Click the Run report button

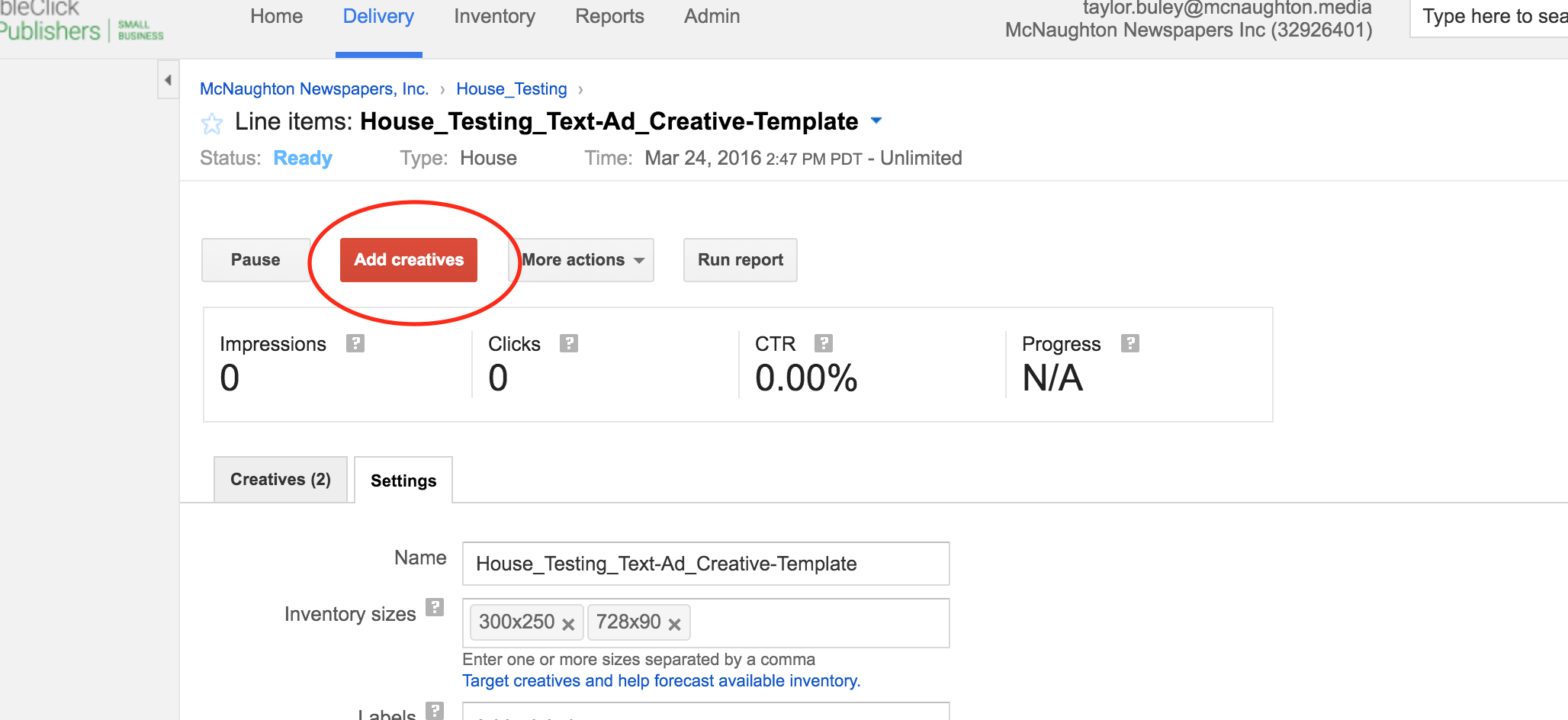[740, 260]
